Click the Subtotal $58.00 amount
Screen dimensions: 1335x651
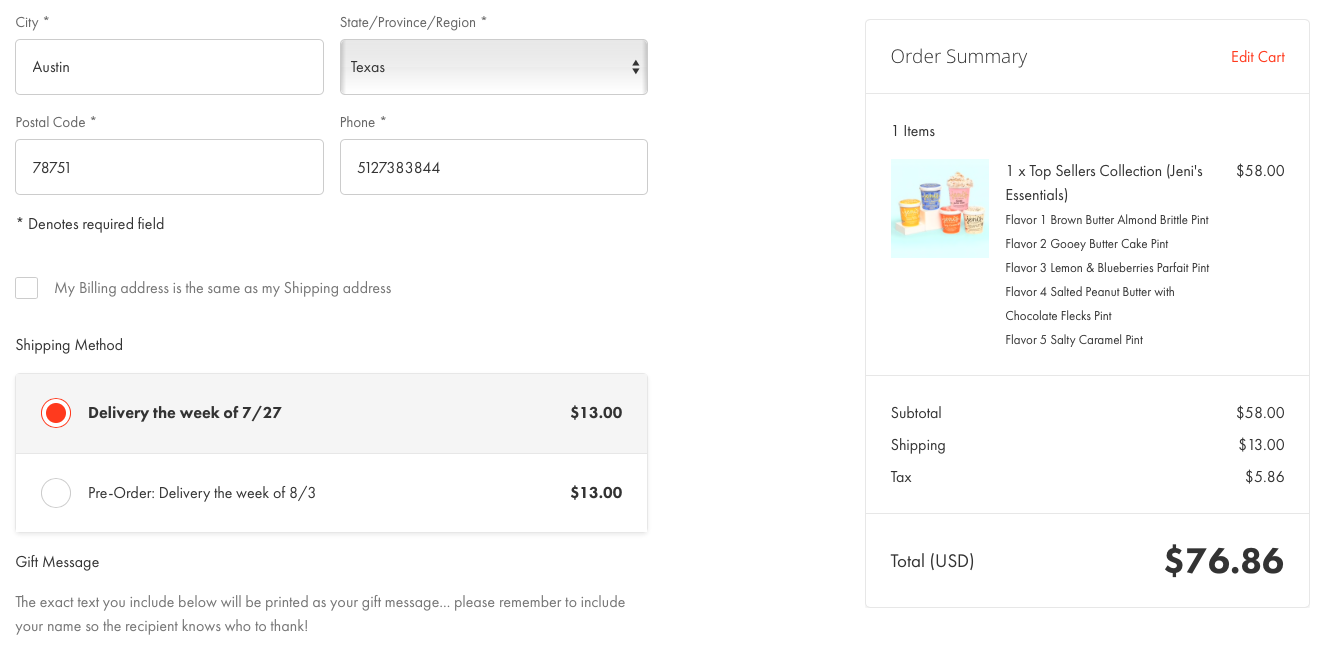coord(1260,413)
